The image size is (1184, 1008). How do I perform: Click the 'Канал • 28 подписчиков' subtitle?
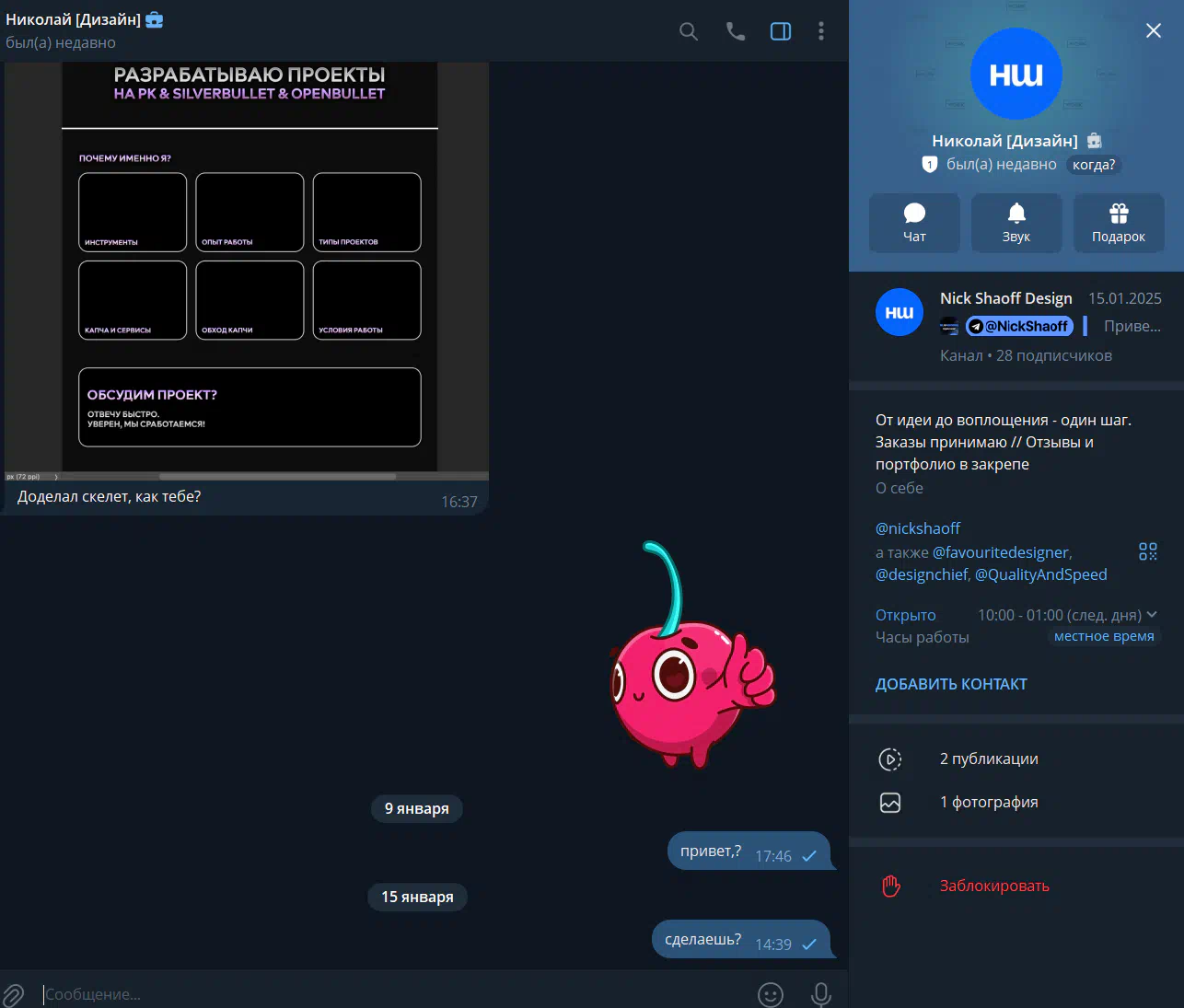(1026, 355)
